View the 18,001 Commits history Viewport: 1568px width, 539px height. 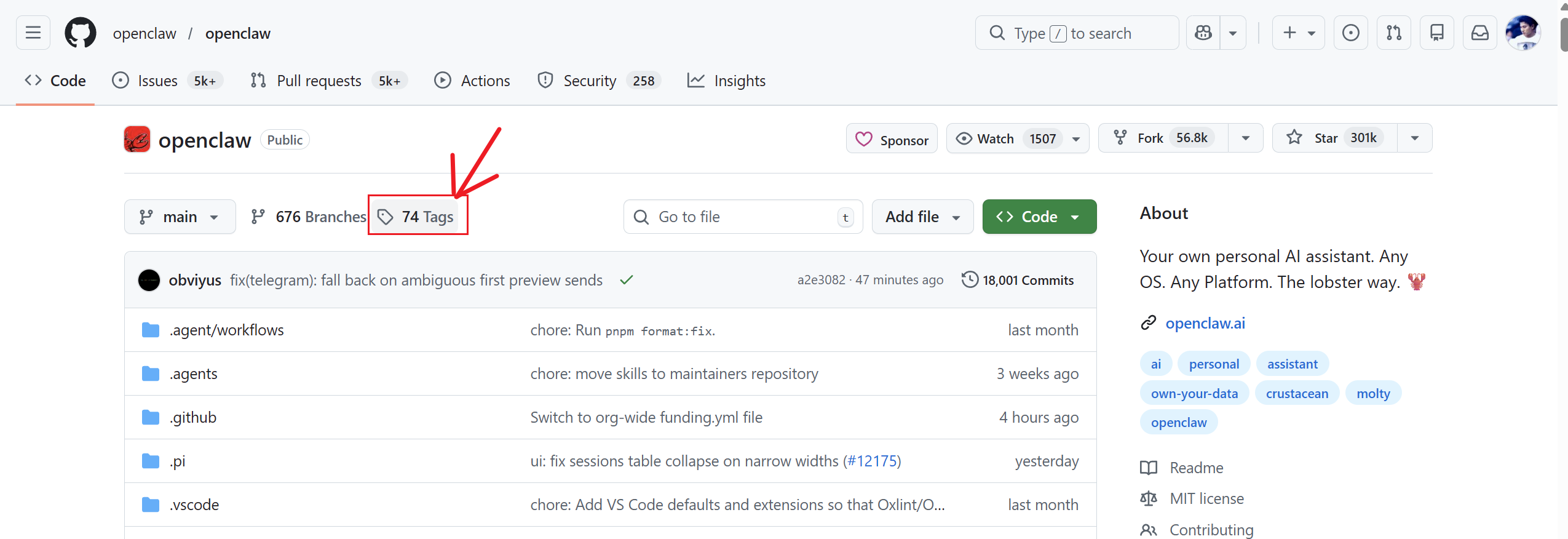point(1018,280)
